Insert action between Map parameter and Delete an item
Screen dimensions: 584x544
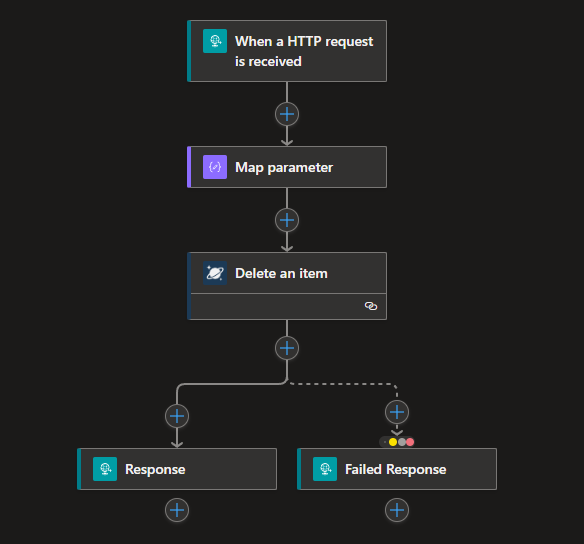point(287,220)
